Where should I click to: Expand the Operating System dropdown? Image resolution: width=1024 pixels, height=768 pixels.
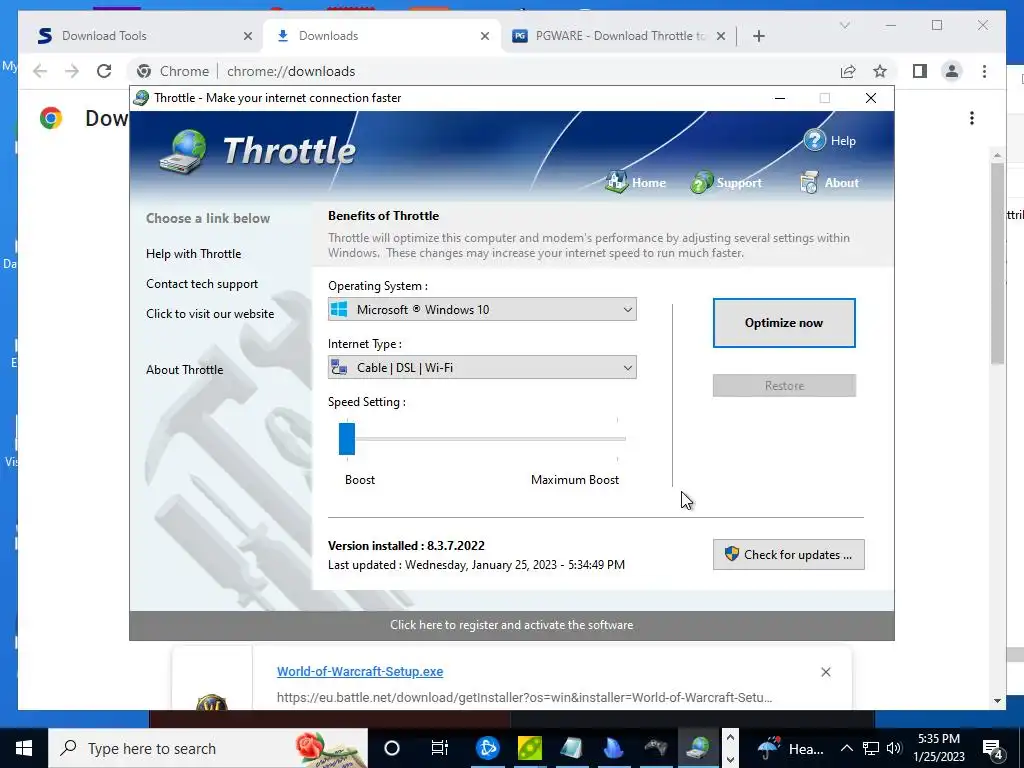pos(482,310)
